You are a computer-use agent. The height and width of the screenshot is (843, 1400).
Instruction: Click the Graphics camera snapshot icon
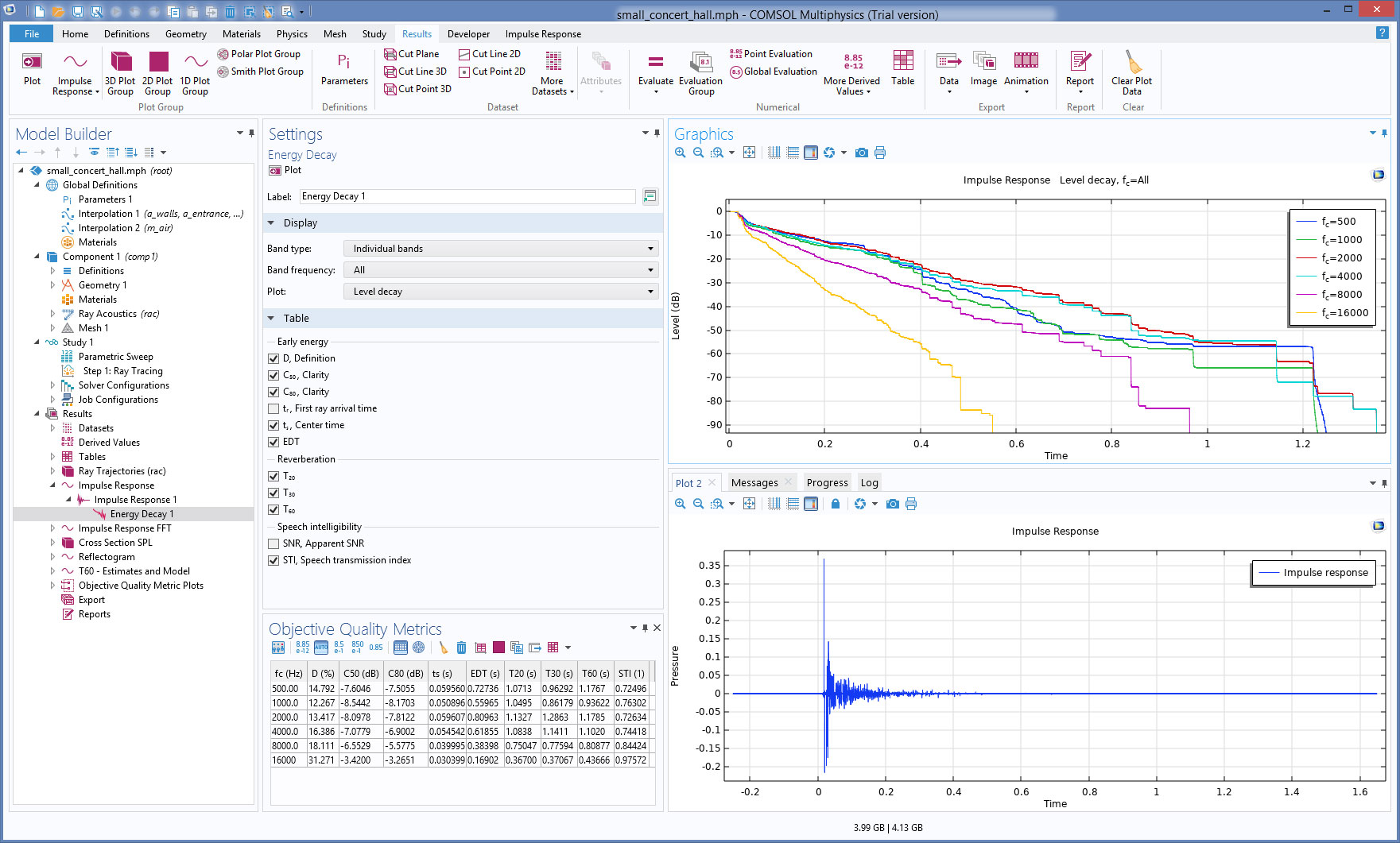[x=861, y=153]
